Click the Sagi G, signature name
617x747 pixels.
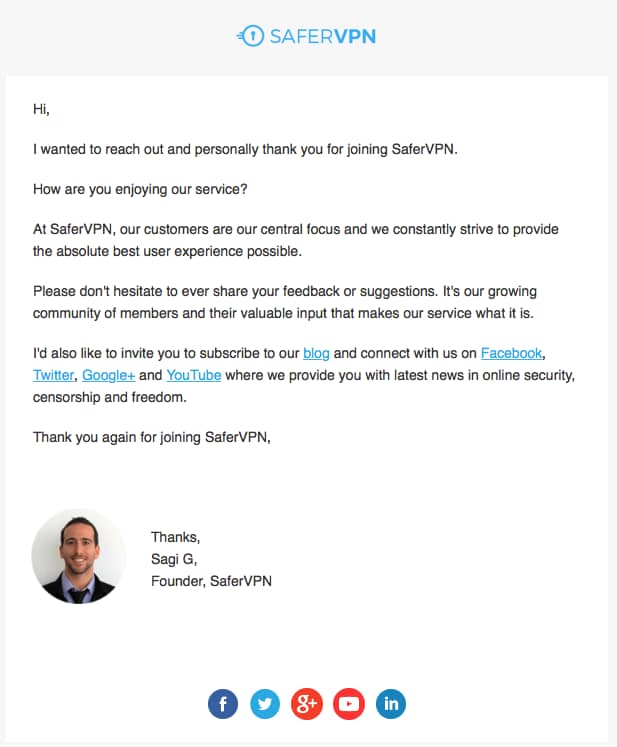coord(174,559)
